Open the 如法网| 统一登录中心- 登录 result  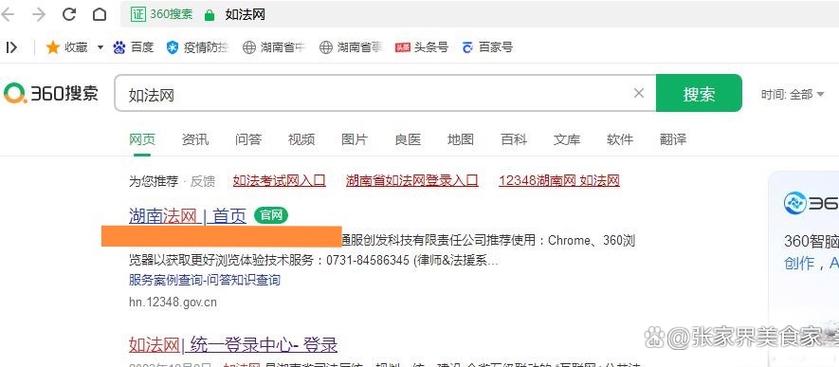(233, 344)
